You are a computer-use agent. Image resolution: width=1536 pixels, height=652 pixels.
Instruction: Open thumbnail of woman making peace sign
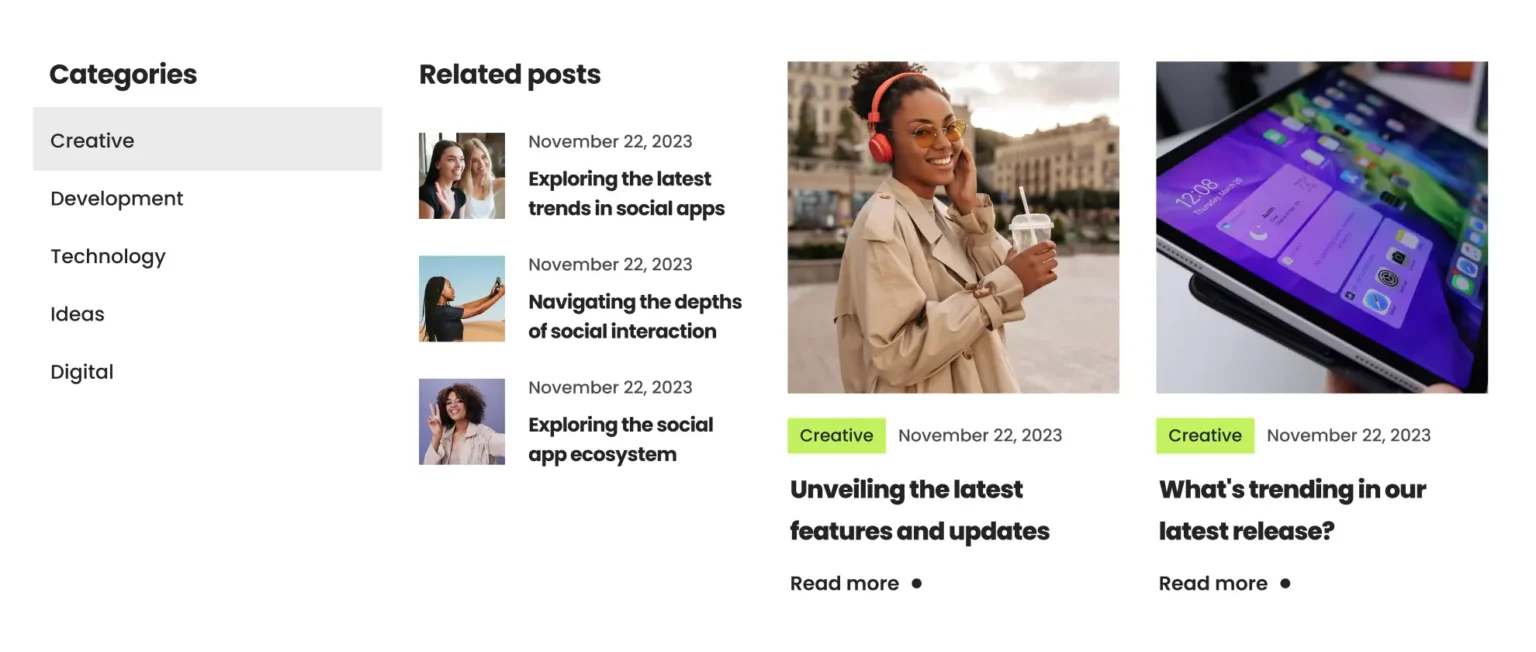point(462,422)
